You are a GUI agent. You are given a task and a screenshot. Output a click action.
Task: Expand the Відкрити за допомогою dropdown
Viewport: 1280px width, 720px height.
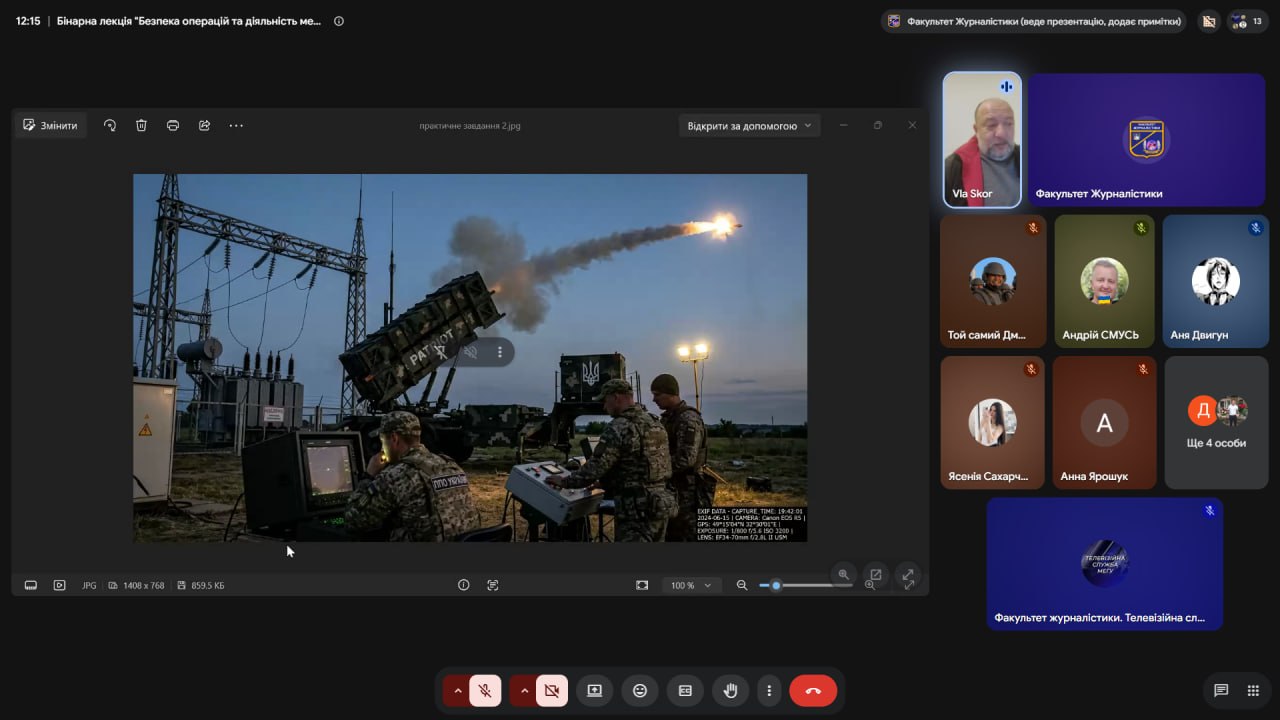750,126
